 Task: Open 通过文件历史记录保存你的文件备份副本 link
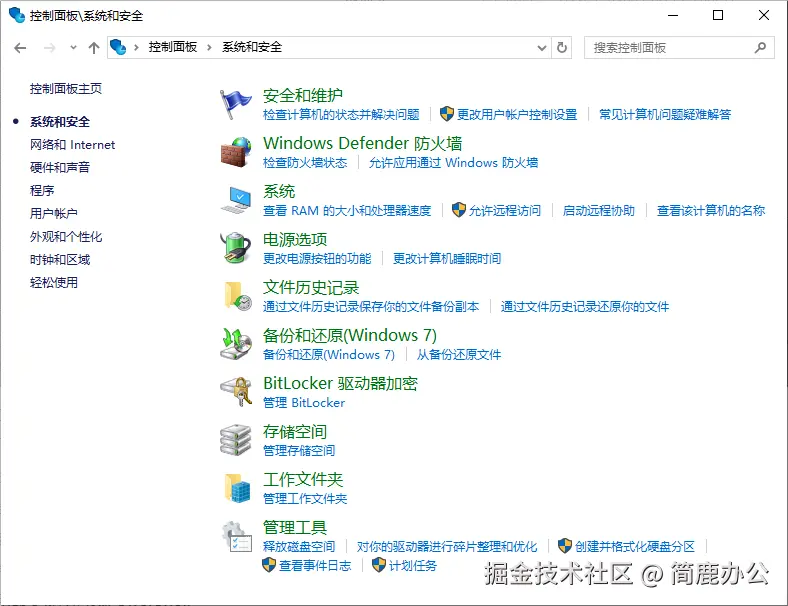[371, 307]
